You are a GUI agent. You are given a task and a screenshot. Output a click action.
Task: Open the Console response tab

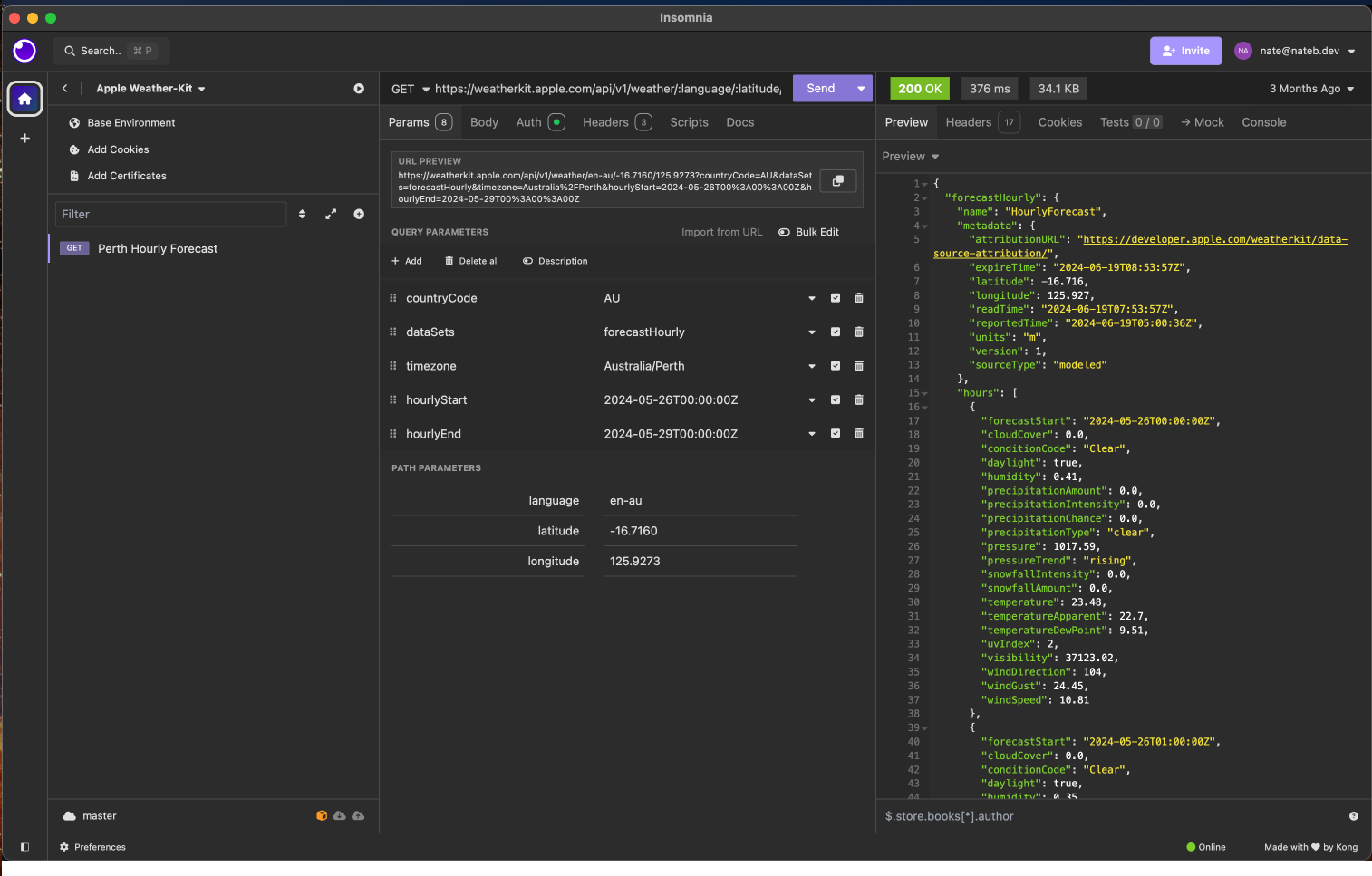[1263, 122]
